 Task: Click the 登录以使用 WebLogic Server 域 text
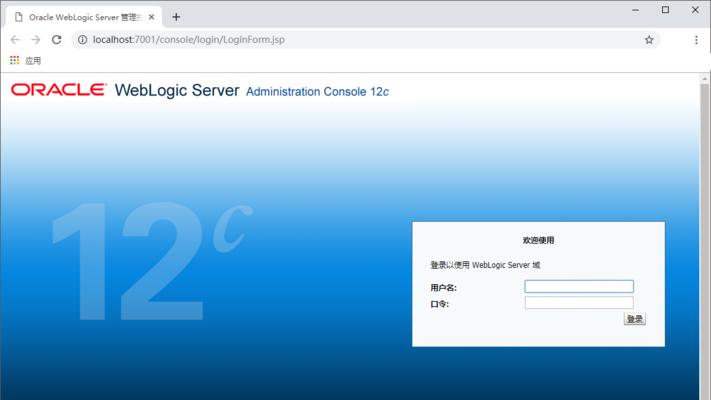tap(485, 265)
